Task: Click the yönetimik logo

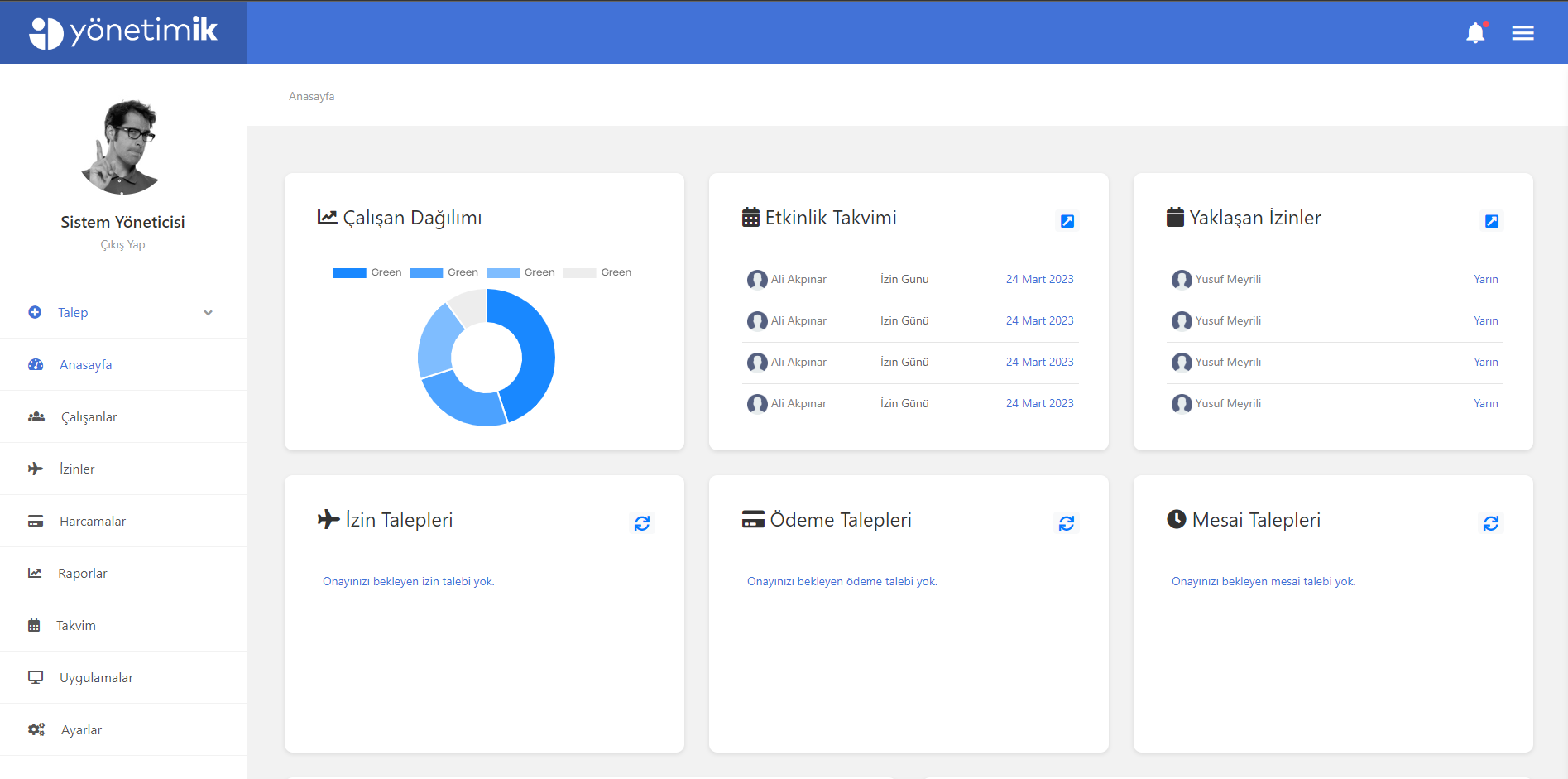Action: pyautogui.click(x=123, y=32)
